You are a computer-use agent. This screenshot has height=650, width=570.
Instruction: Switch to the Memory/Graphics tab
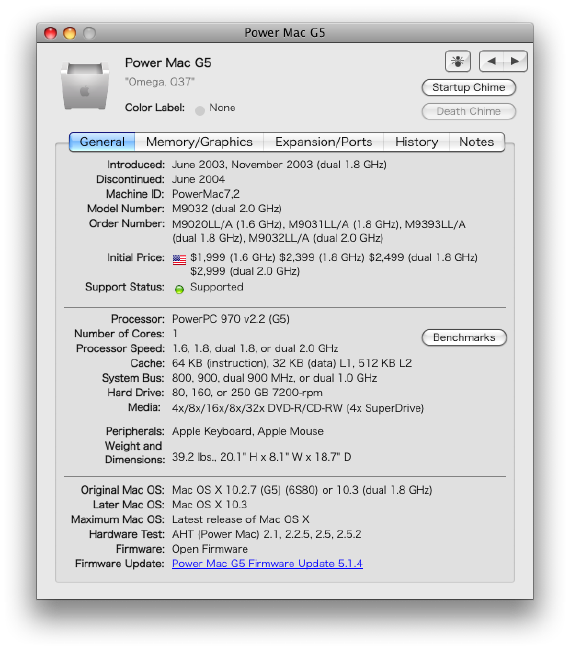(199, 142)
